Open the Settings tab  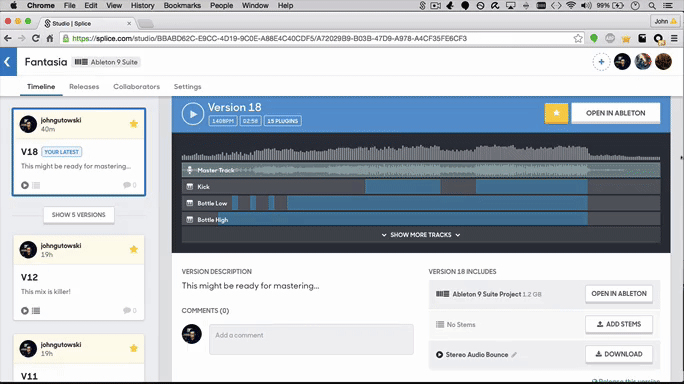pos(188,86)
